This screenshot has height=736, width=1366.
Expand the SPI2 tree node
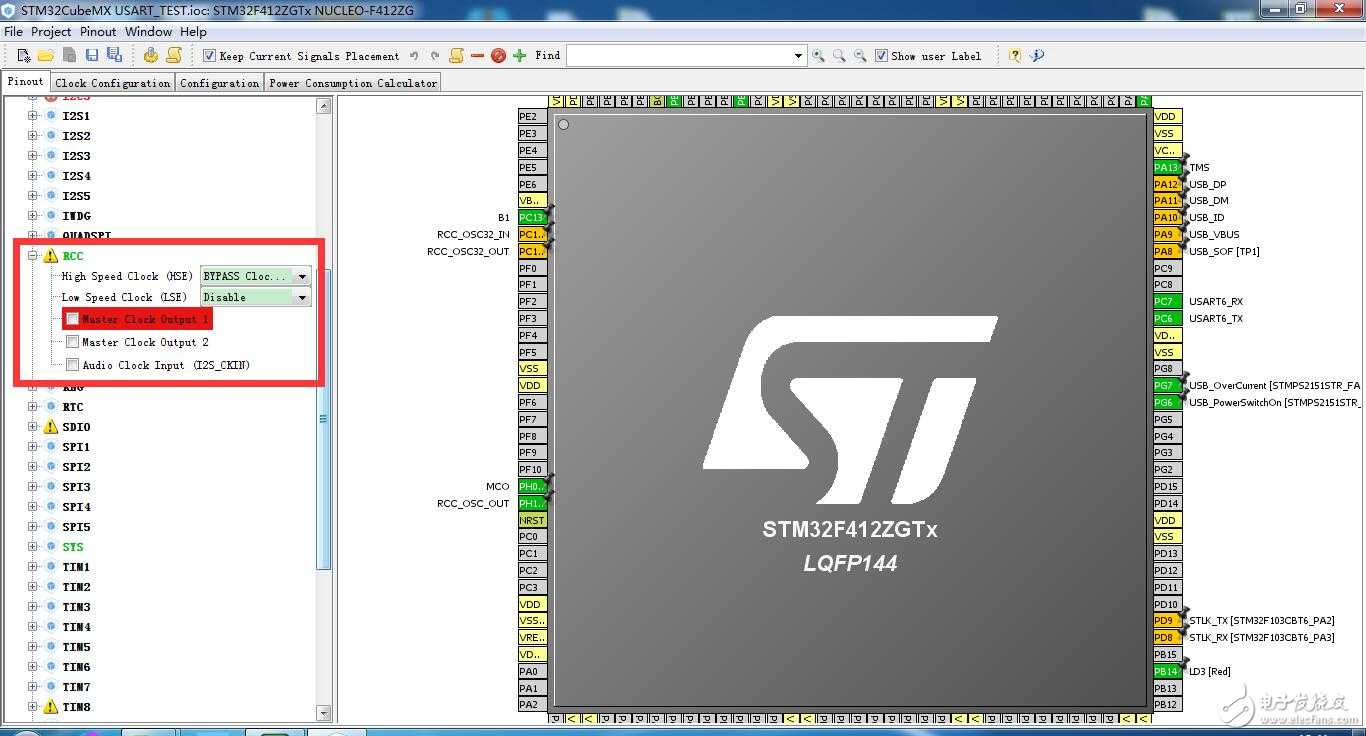tap(32, 467)
